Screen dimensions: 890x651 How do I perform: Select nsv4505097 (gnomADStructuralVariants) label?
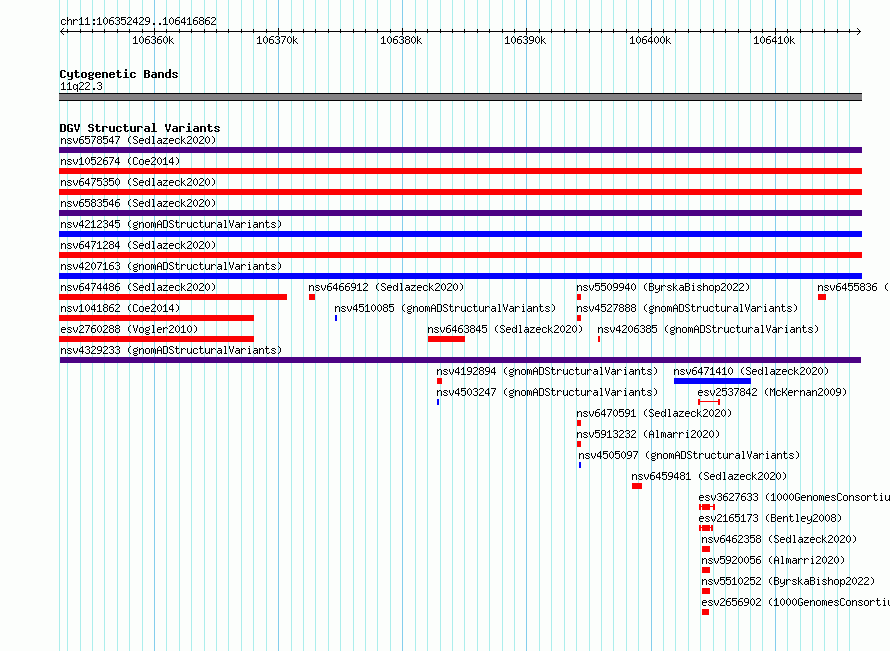(689, 455)
